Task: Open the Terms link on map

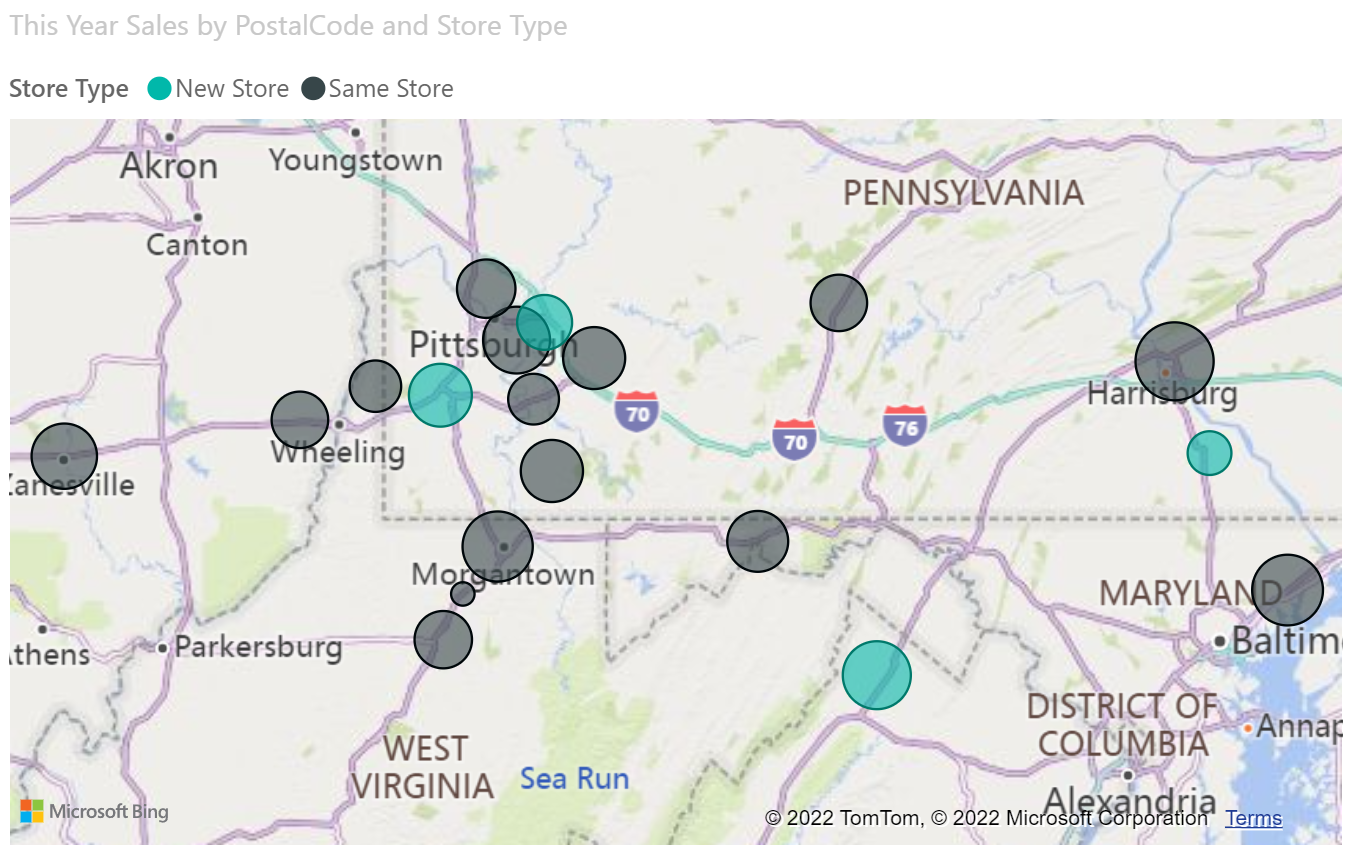Action: click(x=1253, y=818)
